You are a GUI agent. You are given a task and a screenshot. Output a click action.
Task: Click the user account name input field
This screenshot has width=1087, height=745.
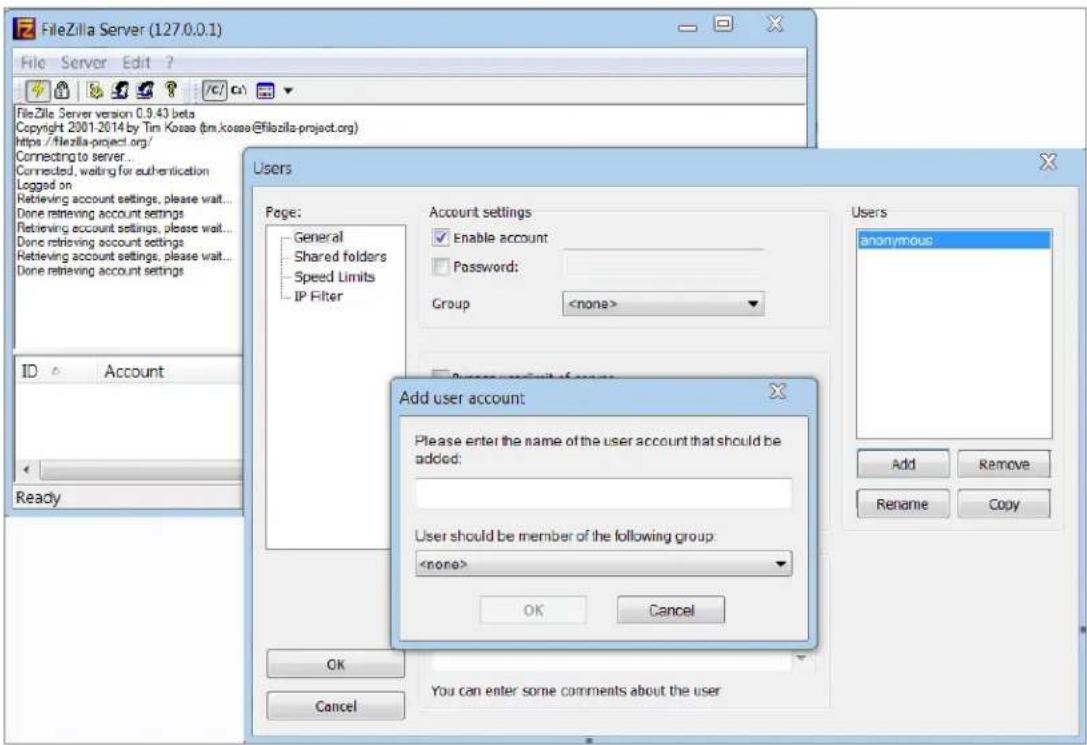pos(603,493)
